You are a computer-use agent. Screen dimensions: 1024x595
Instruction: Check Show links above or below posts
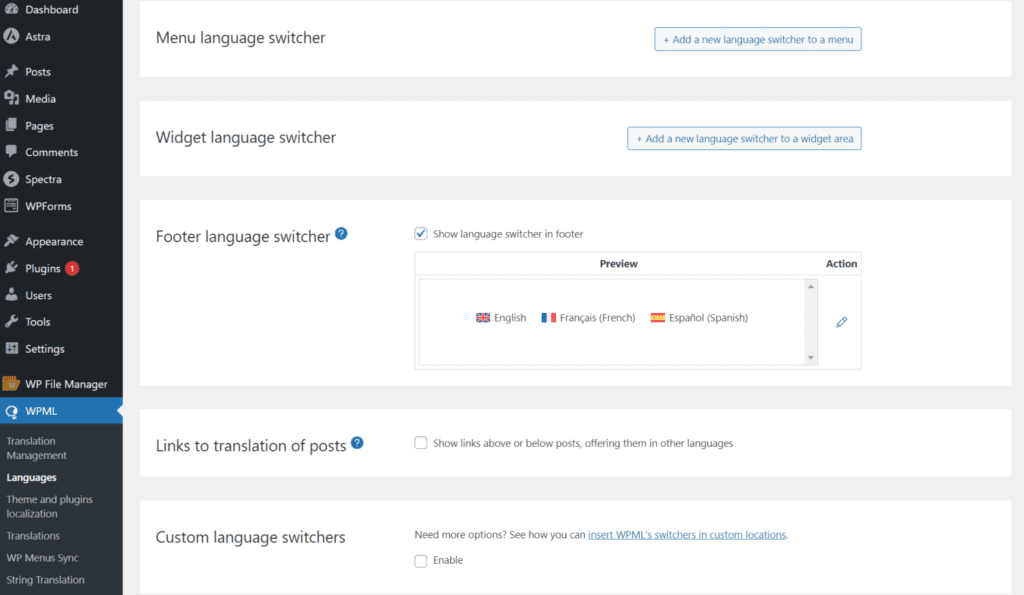[x=421, y=443]
